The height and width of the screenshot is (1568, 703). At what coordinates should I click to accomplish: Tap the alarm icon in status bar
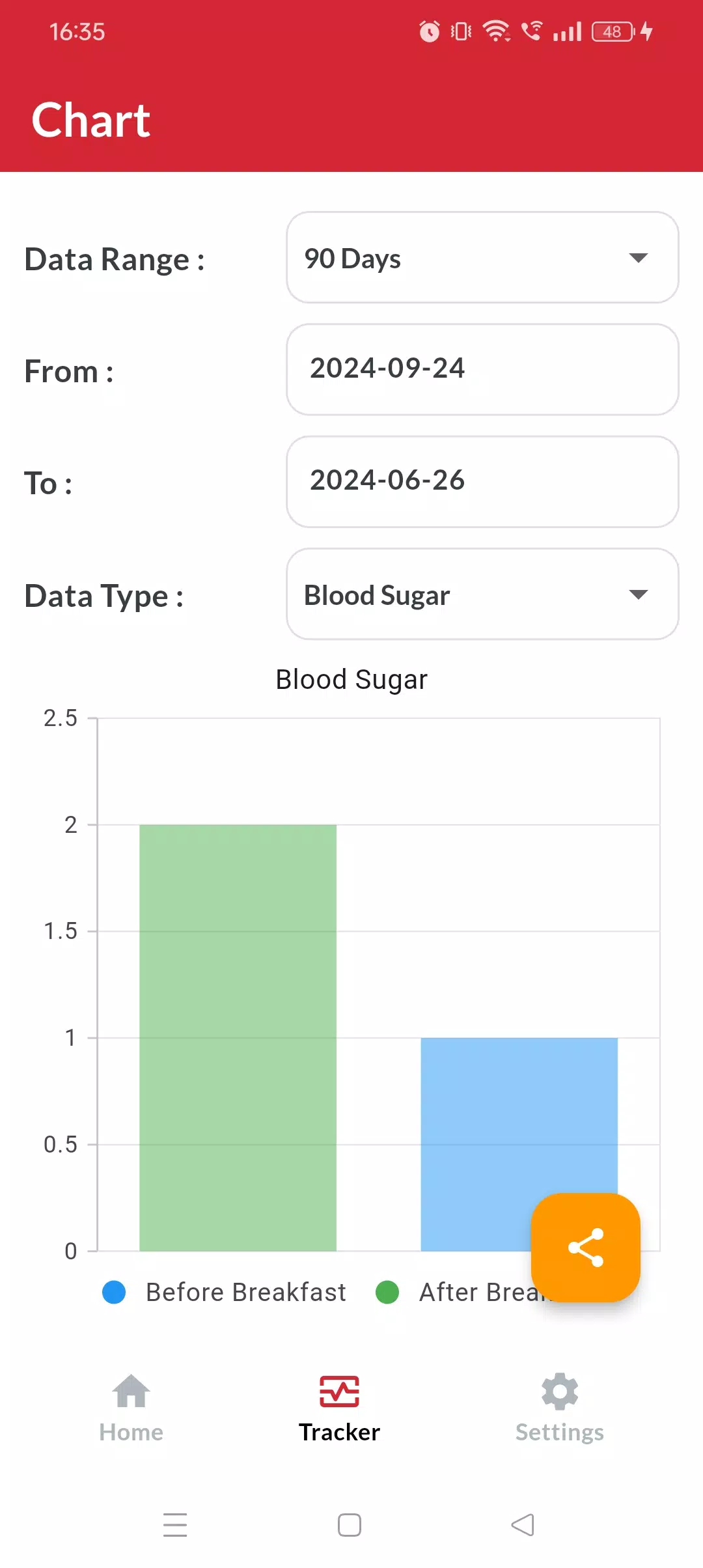430,31
